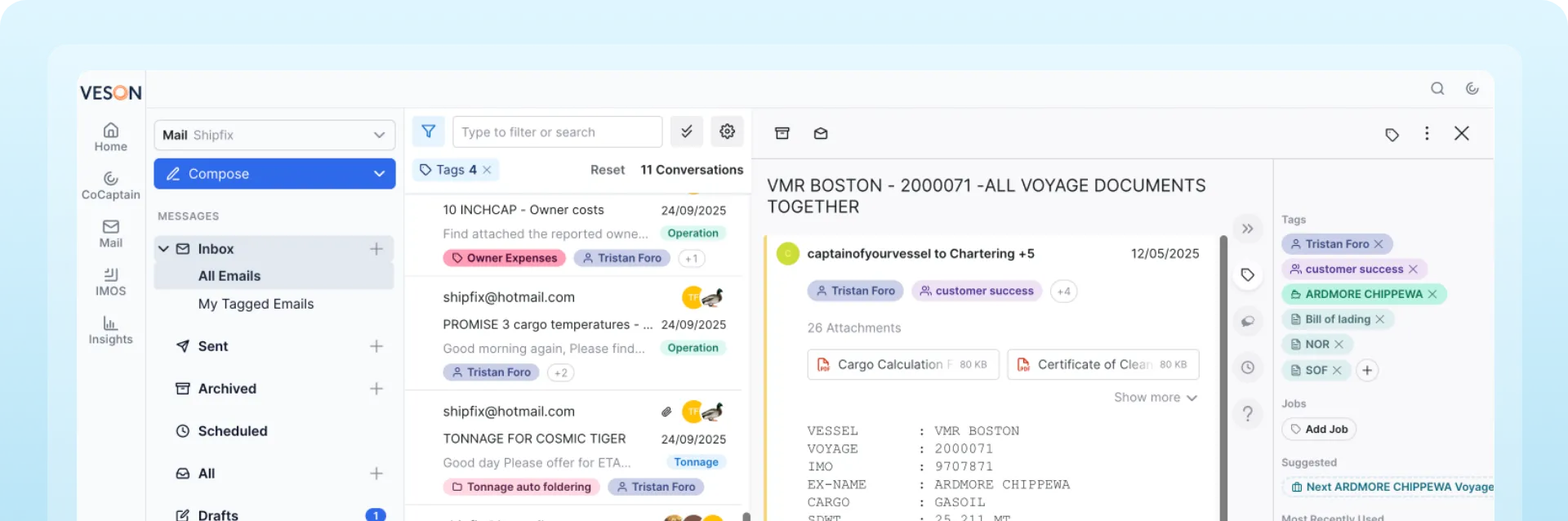
Task: Mark the open email as read envelope icon
Action: click(x=821, y=133)
